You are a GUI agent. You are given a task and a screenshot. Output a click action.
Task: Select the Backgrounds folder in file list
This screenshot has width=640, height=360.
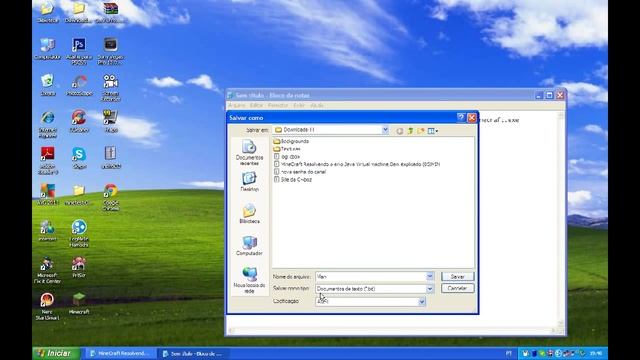click(291, 141)
